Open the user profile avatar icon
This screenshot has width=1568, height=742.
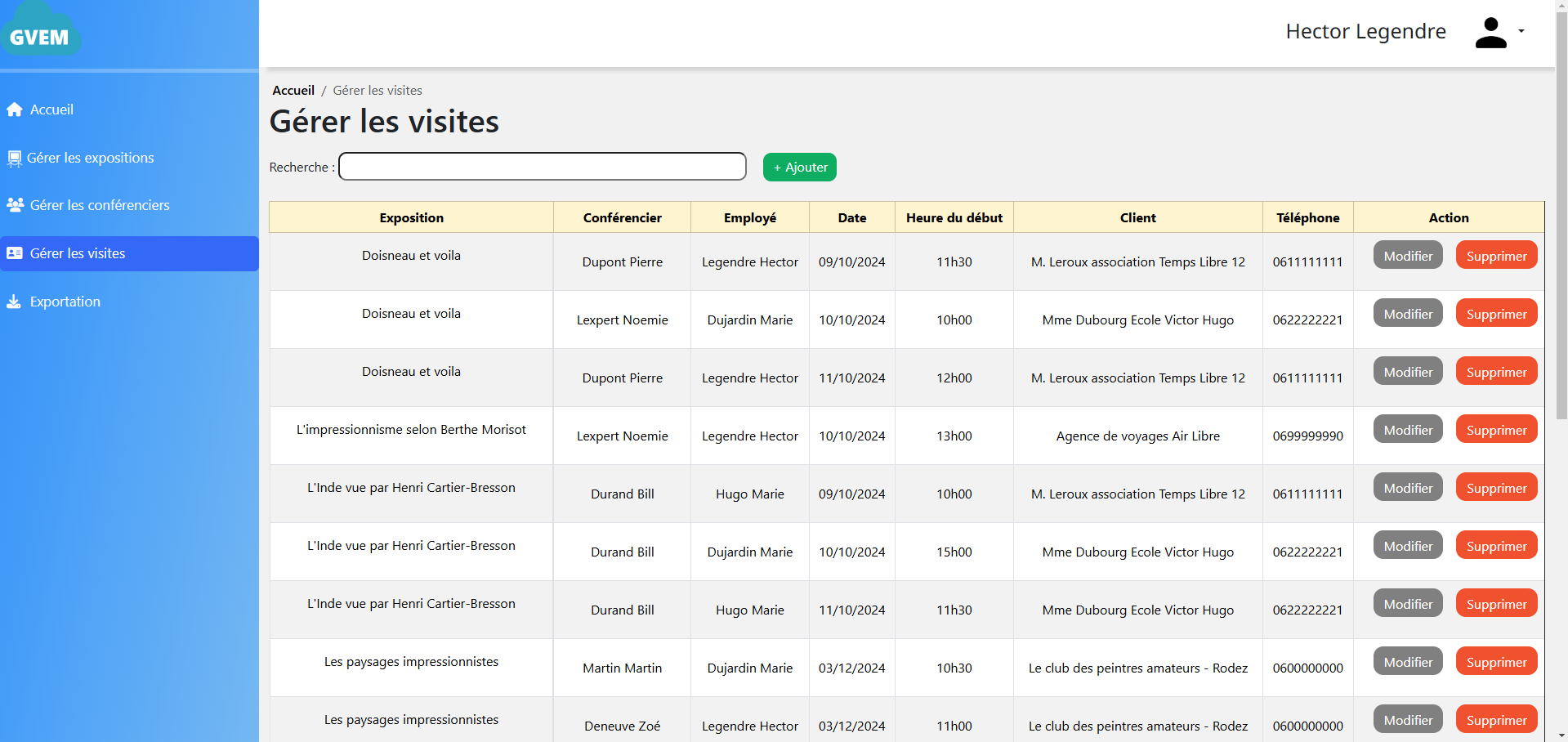[x=1490, y=31]
